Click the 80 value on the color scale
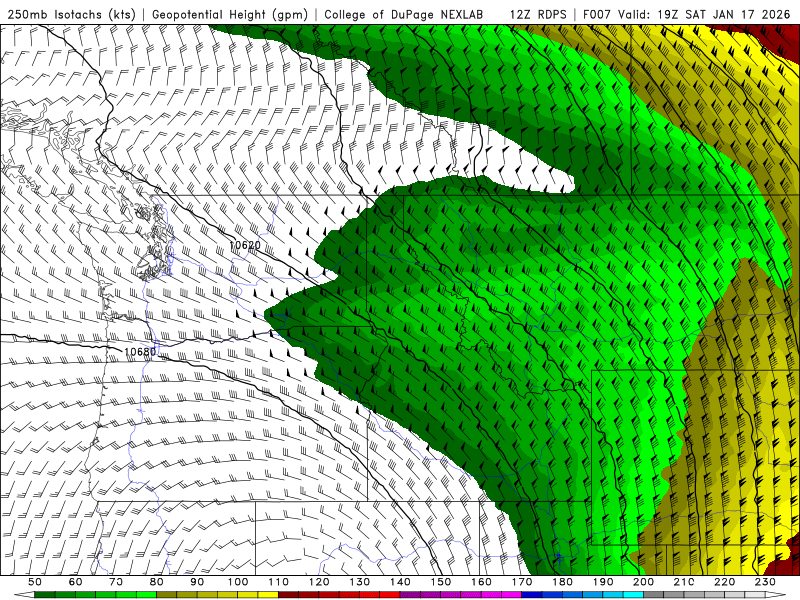Screen dimensions: 800x600 coord(157,582)
